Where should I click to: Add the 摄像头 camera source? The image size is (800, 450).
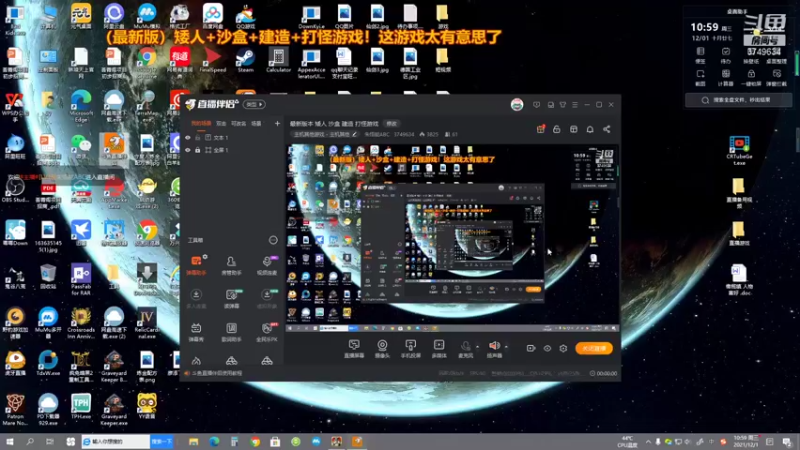(382, 349)
